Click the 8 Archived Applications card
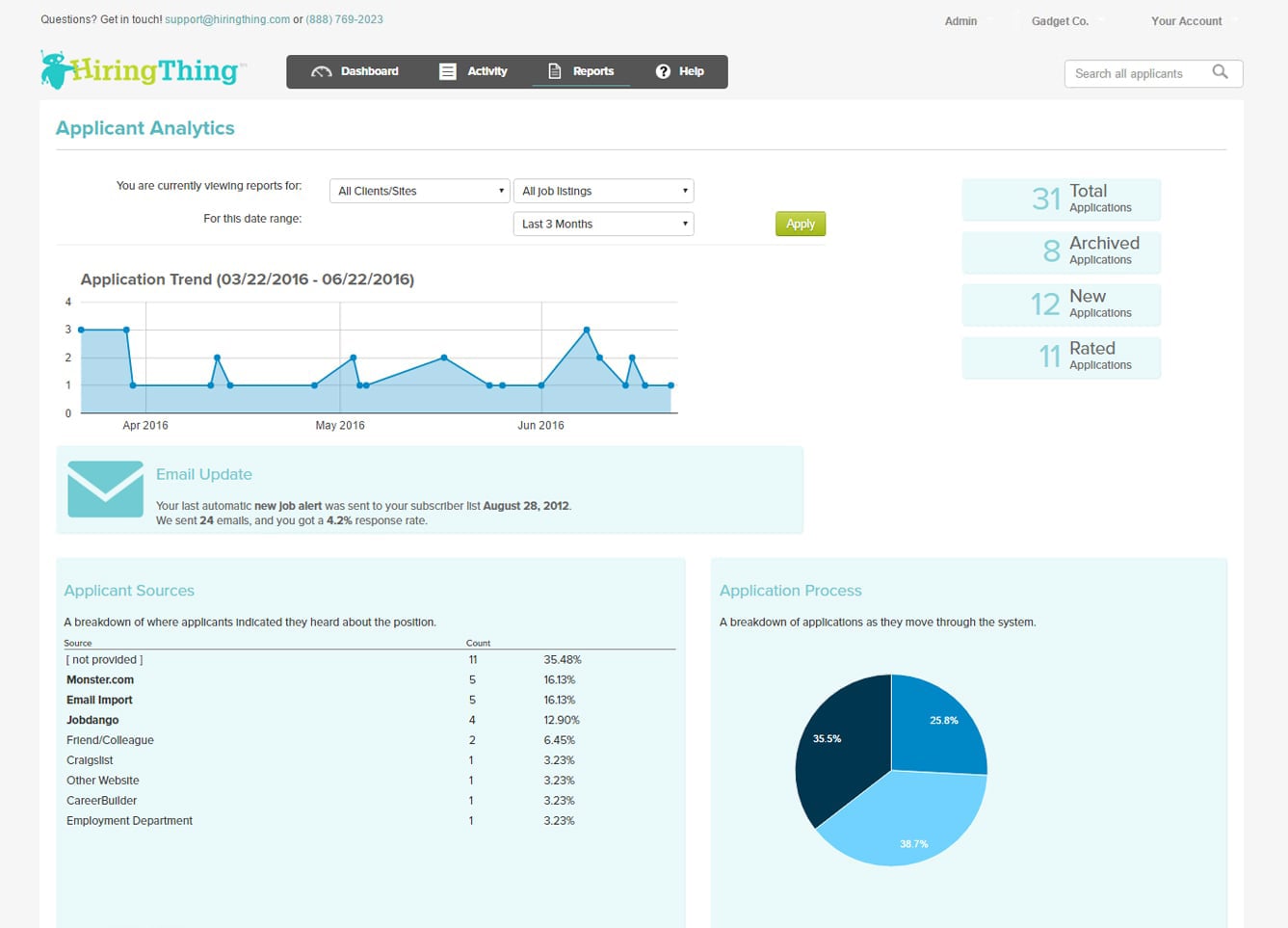Image resolution: width=1288 pixels, height=928 pixels. pyautogui.click(x=1062, y=252)
